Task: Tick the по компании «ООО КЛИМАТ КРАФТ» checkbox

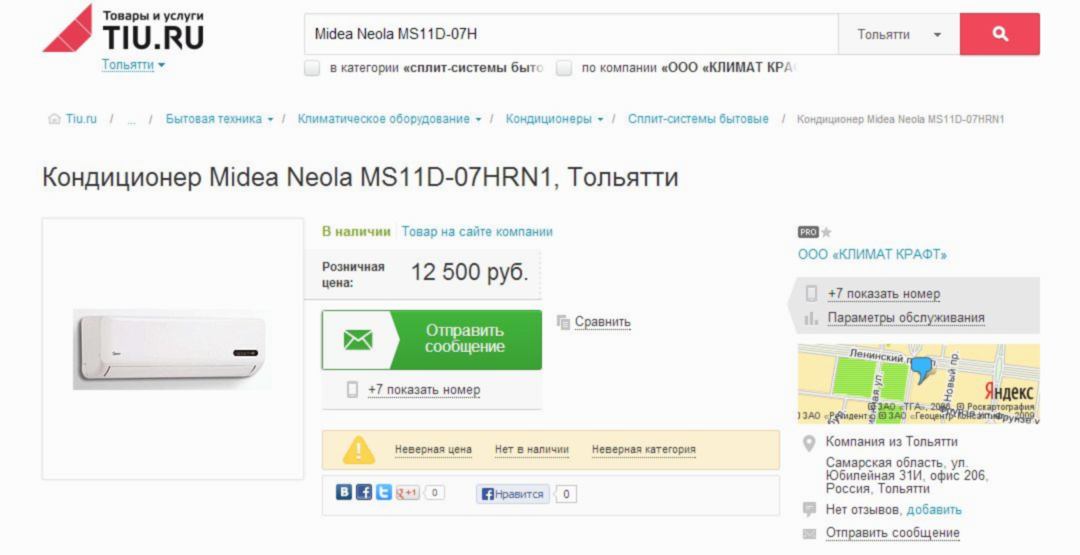Action: 564,68
